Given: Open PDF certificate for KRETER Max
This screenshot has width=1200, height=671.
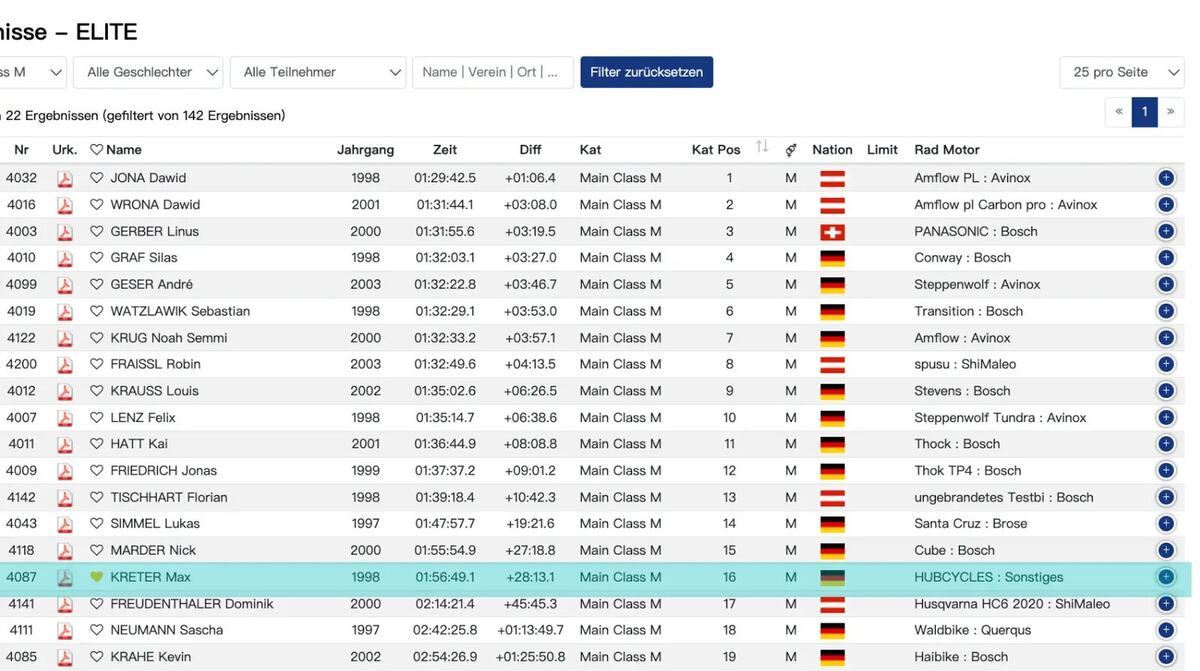Looking at the screenshot, I should 65,577.
